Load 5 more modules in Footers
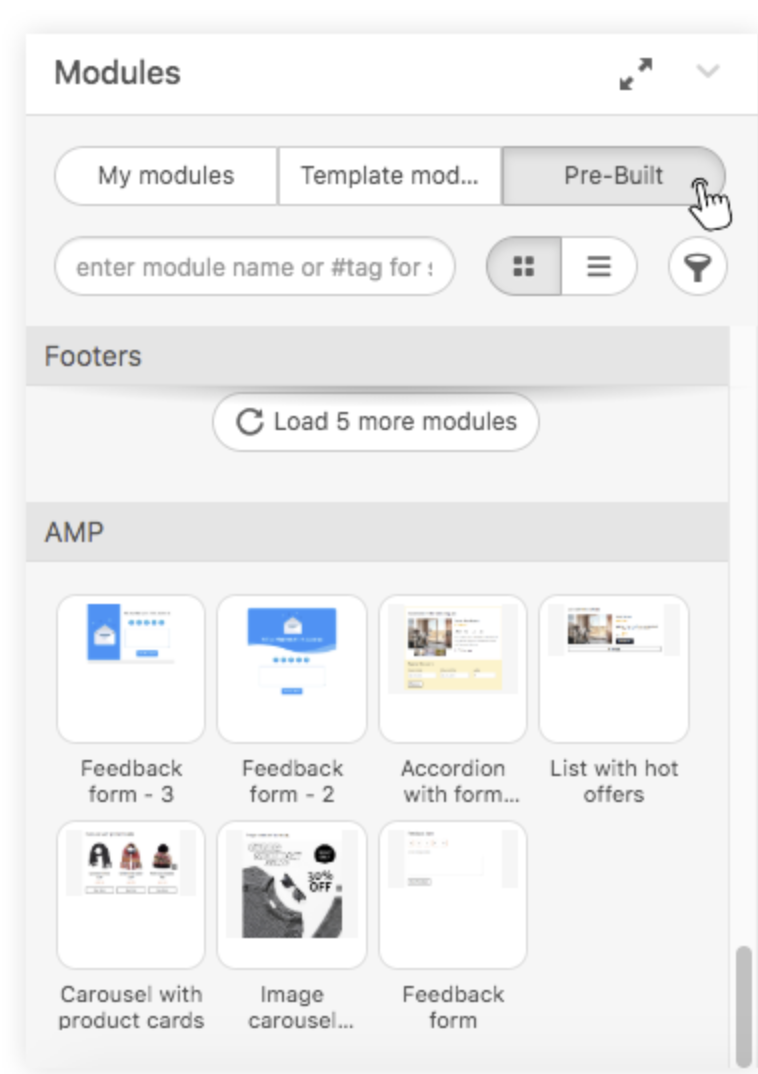The image size is (758, 1074). coord(375,422)
